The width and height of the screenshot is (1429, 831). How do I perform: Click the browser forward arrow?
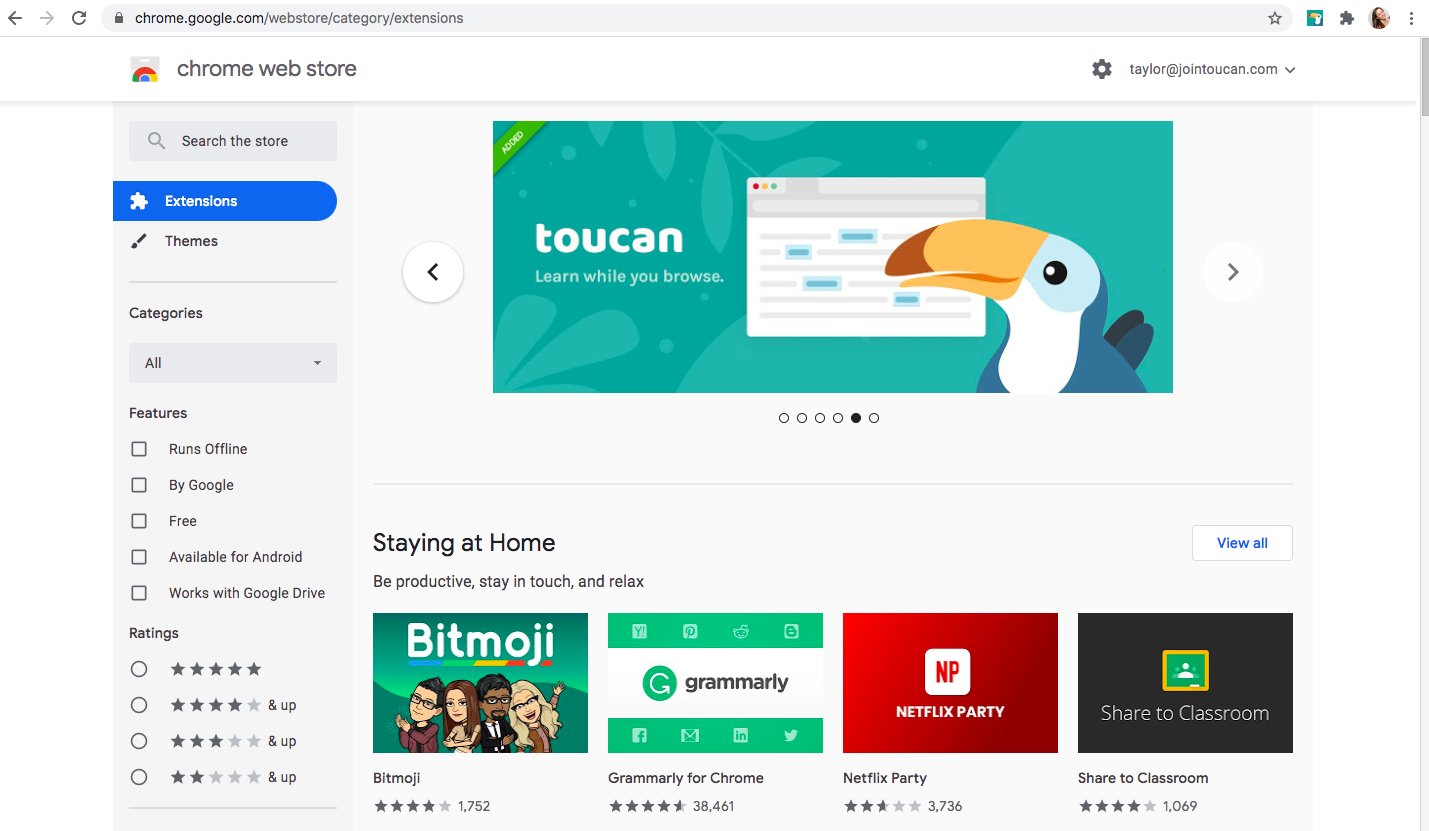point(47,18)
